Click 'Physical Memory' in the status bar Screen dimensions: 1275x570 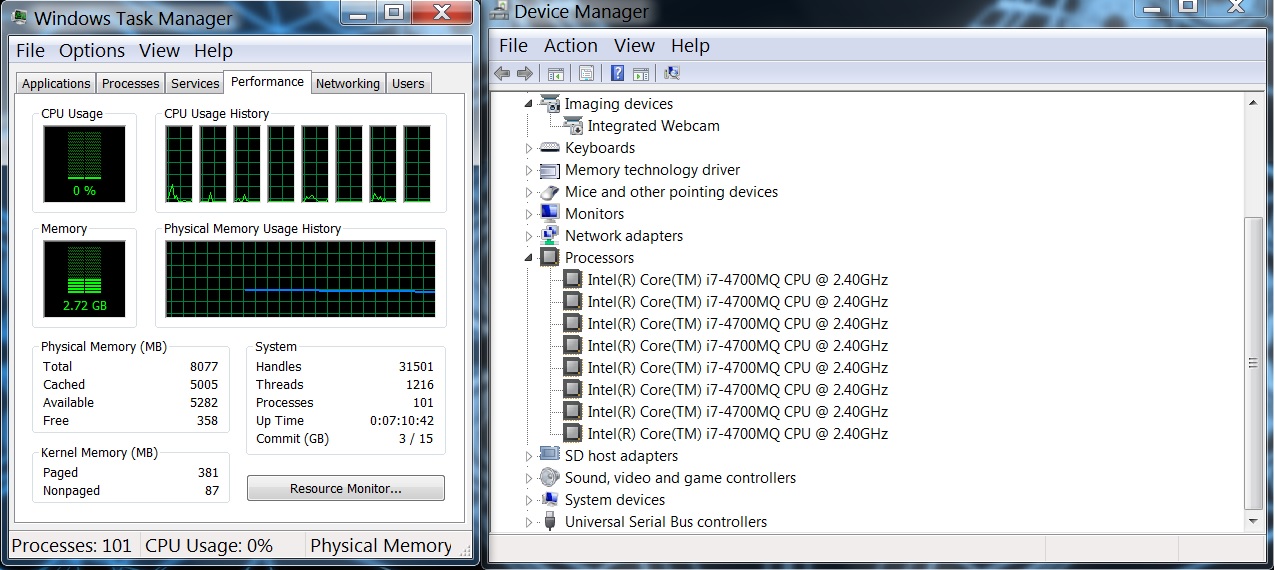(381, 546)
